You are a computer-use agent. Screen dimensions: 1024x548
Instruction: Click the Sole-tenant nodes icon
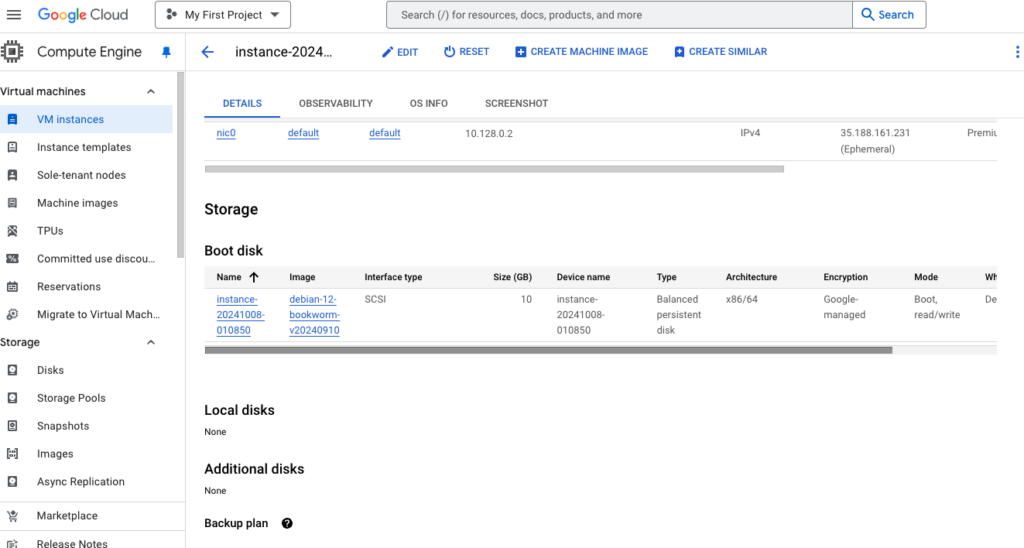pos(12,175)
